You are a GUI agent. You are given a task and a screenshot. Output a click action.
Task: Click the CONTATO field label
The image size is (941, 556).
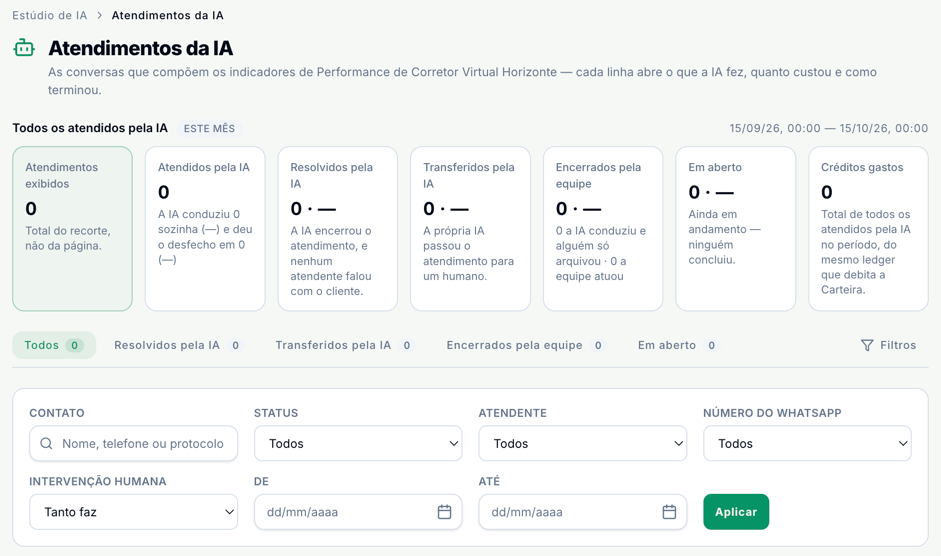57,413
